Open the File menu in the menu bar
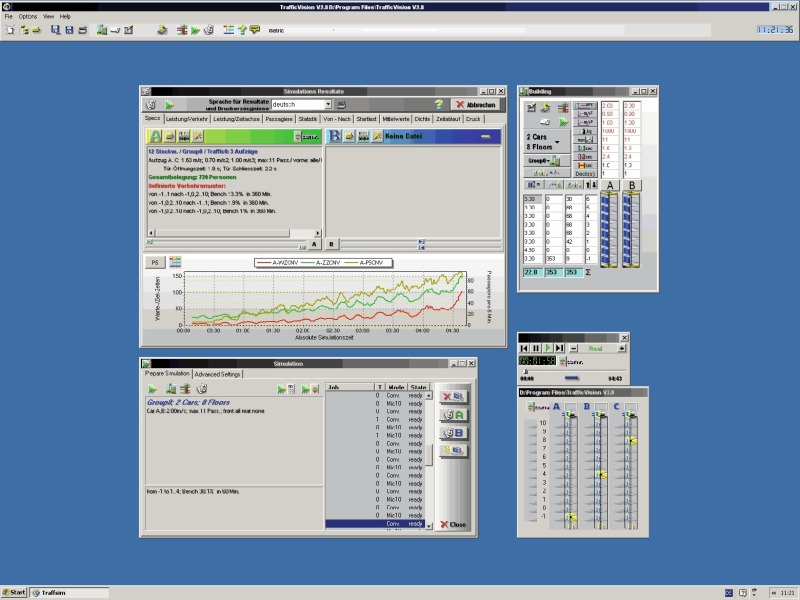 click(9, 16)
